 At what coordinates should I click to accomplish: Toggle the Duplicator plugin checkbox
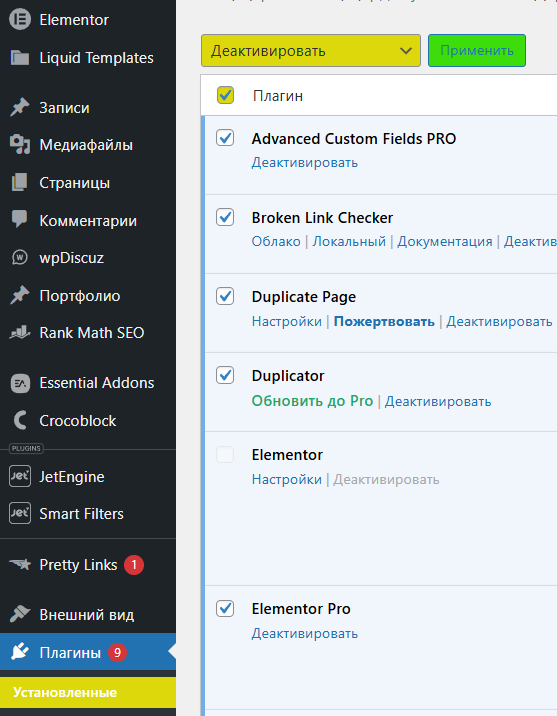point(225,375)
